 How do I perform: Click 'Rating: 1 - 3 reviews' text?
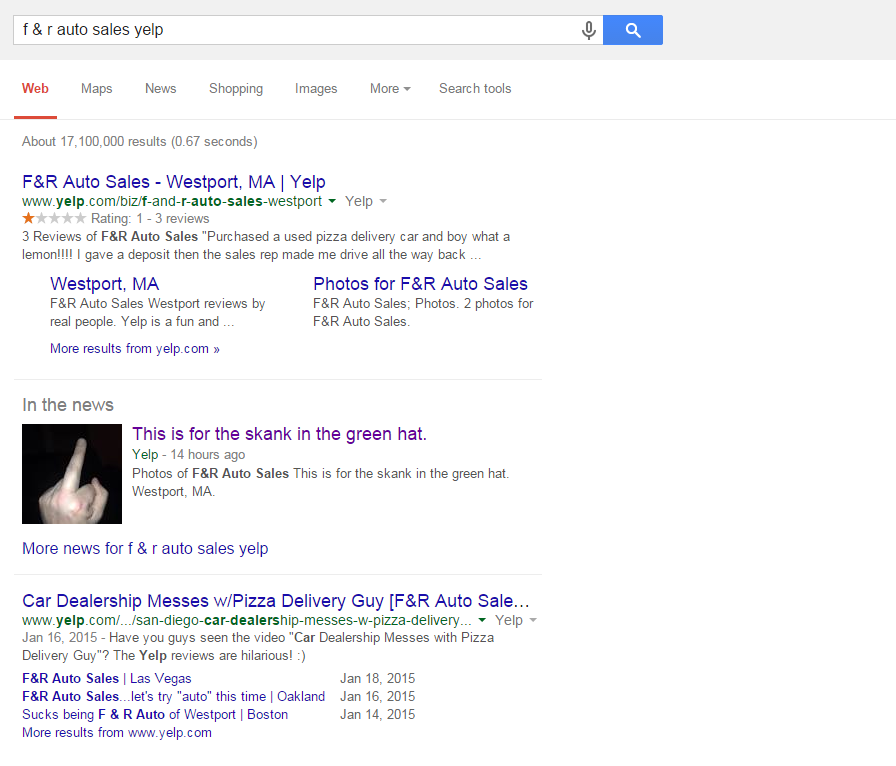(150, 218)
